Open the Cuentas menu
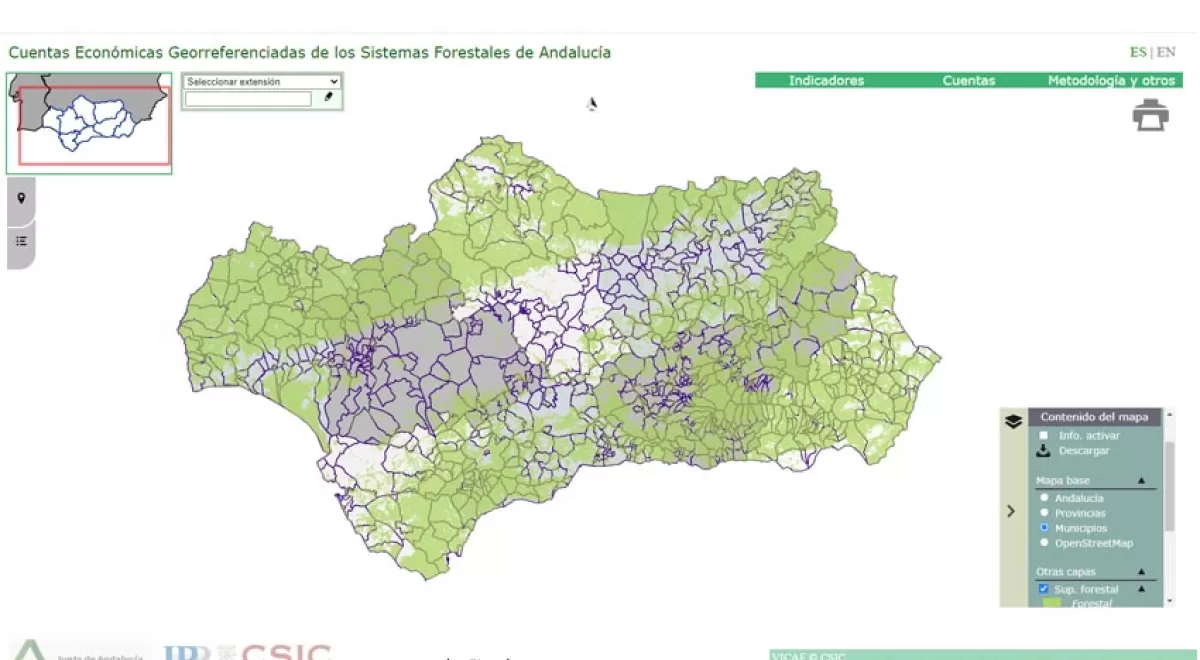 click(x=968, y=81)
